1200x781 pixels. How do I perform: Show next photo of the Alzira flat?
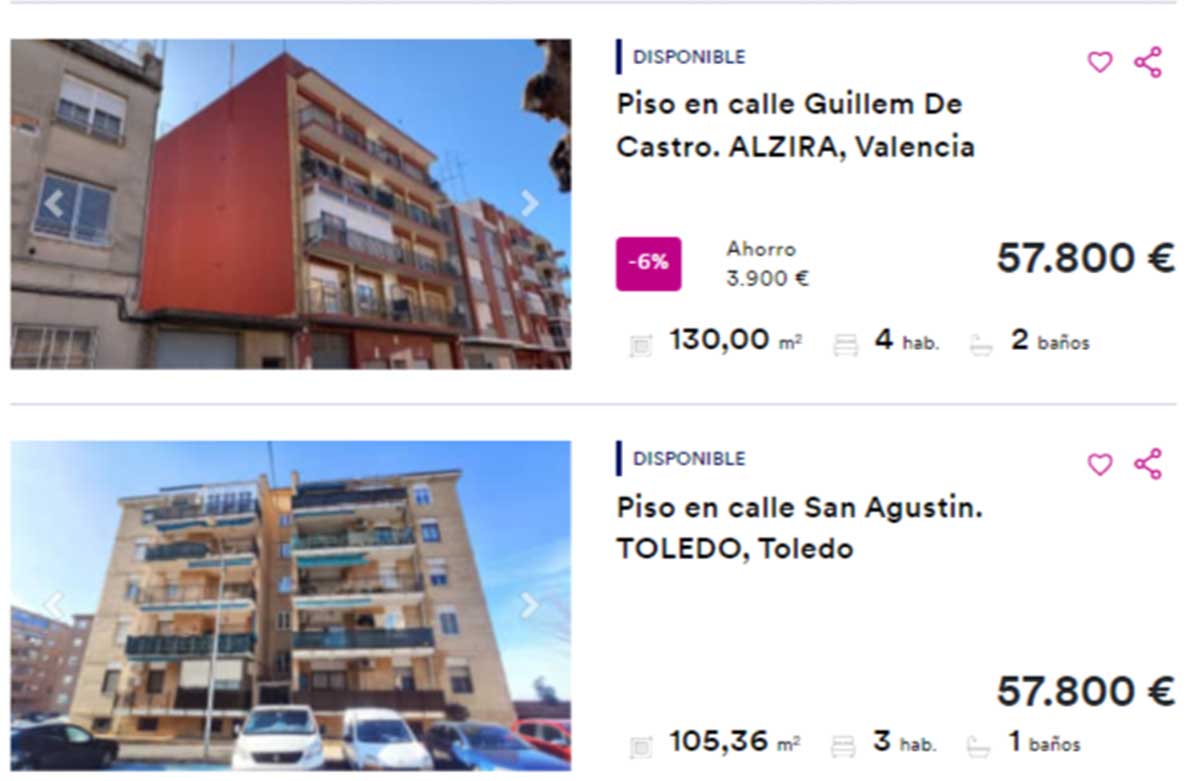[x=529, y=204]
